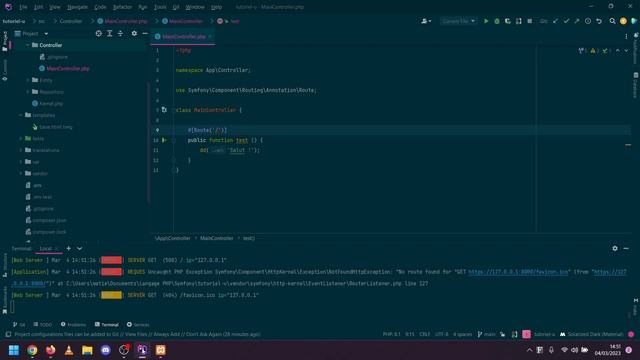Open the Window menu
Image resolution: width=640 pixels, height=360 pixels.
point(195,7)
